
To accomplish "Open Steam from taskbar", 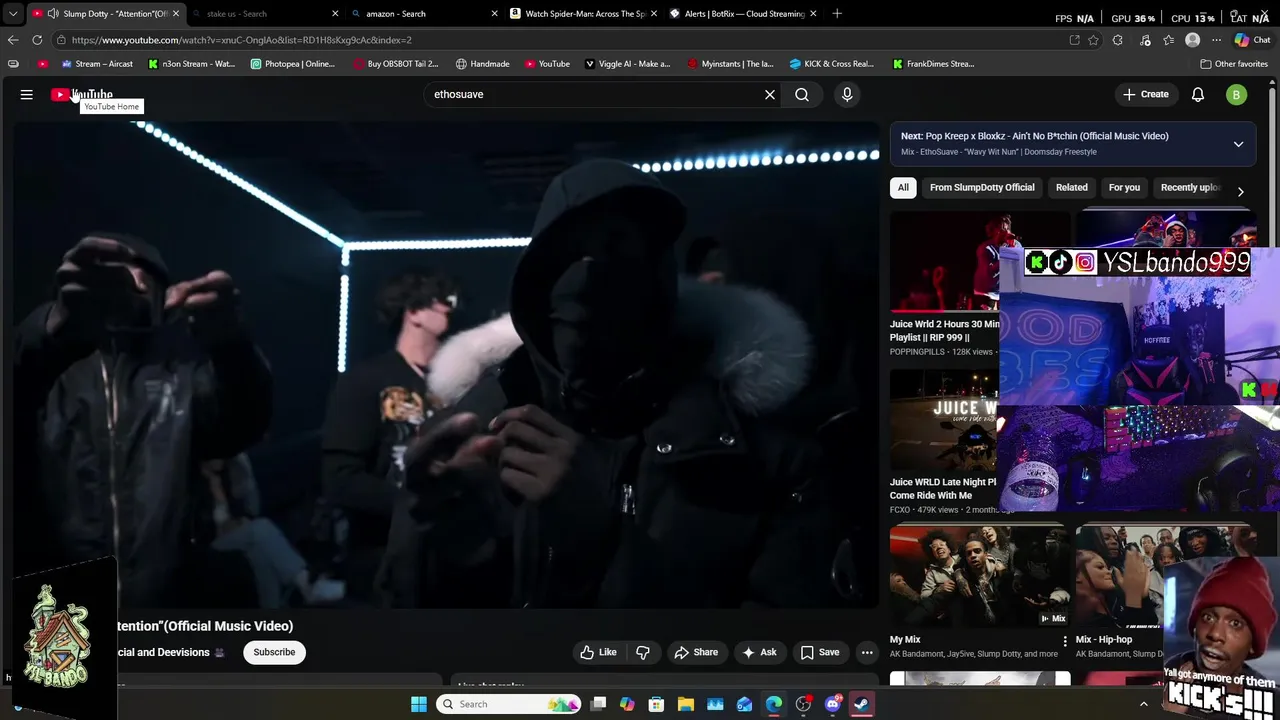I will [x=862, y=704].
